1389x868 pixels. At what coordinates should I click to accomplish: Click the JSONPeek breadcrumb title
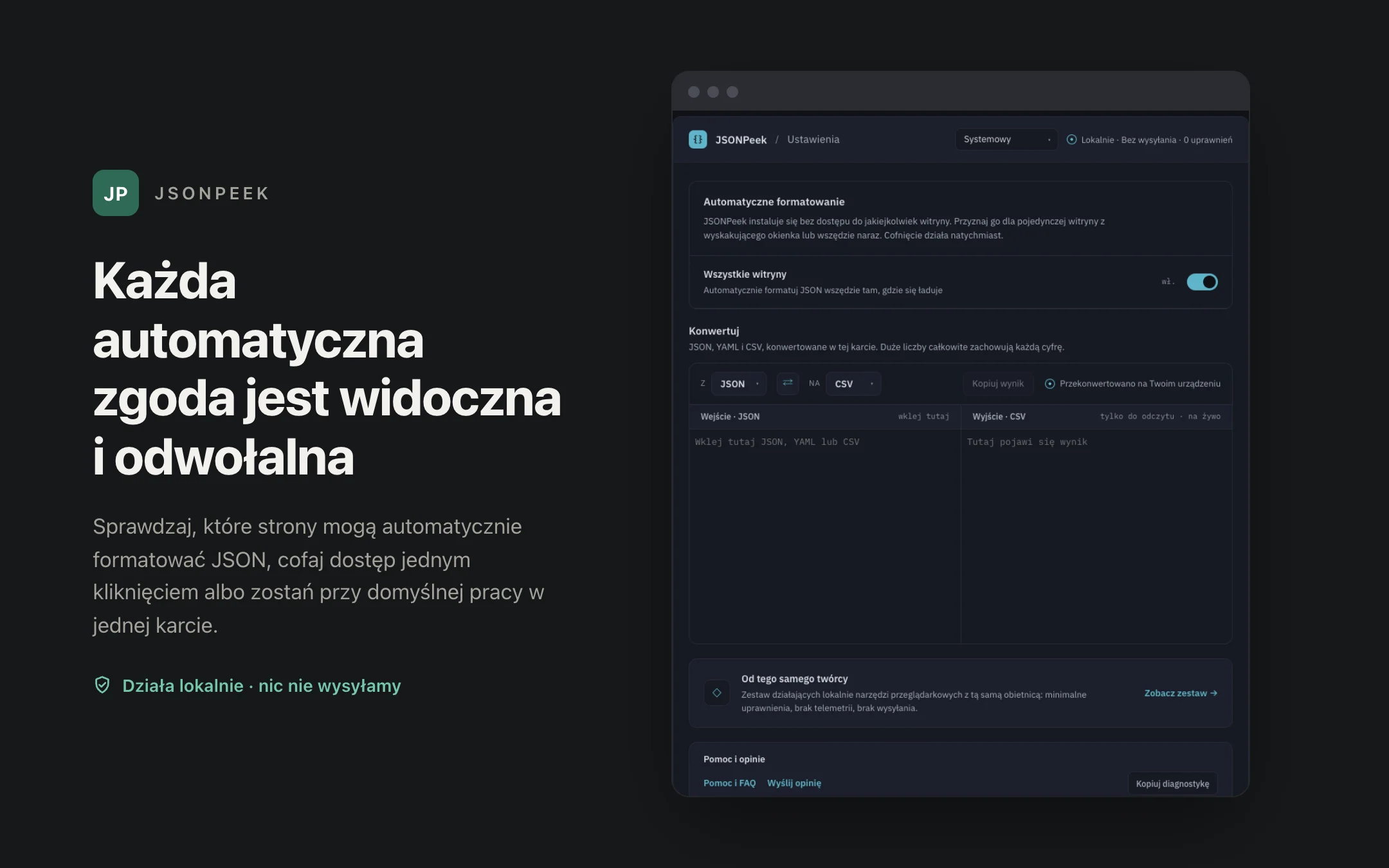741,140
